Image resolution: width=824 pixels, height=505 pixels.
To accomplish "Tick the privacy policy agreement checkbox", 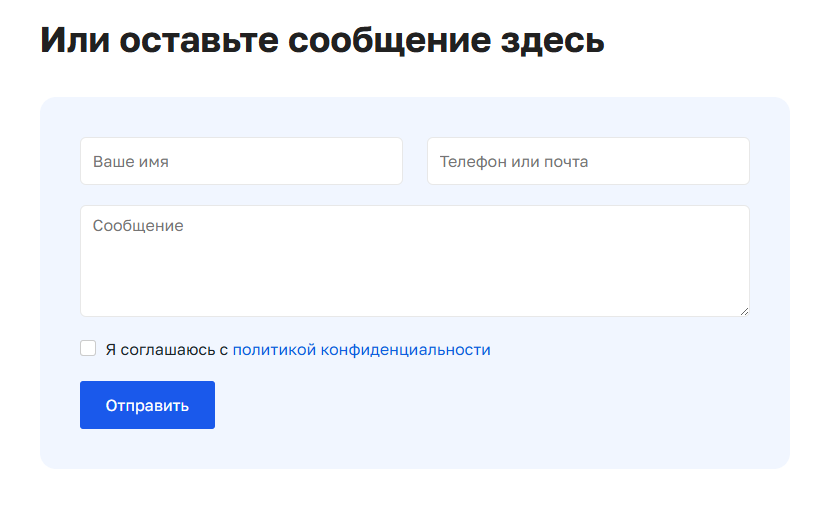I will coord(88,348).
